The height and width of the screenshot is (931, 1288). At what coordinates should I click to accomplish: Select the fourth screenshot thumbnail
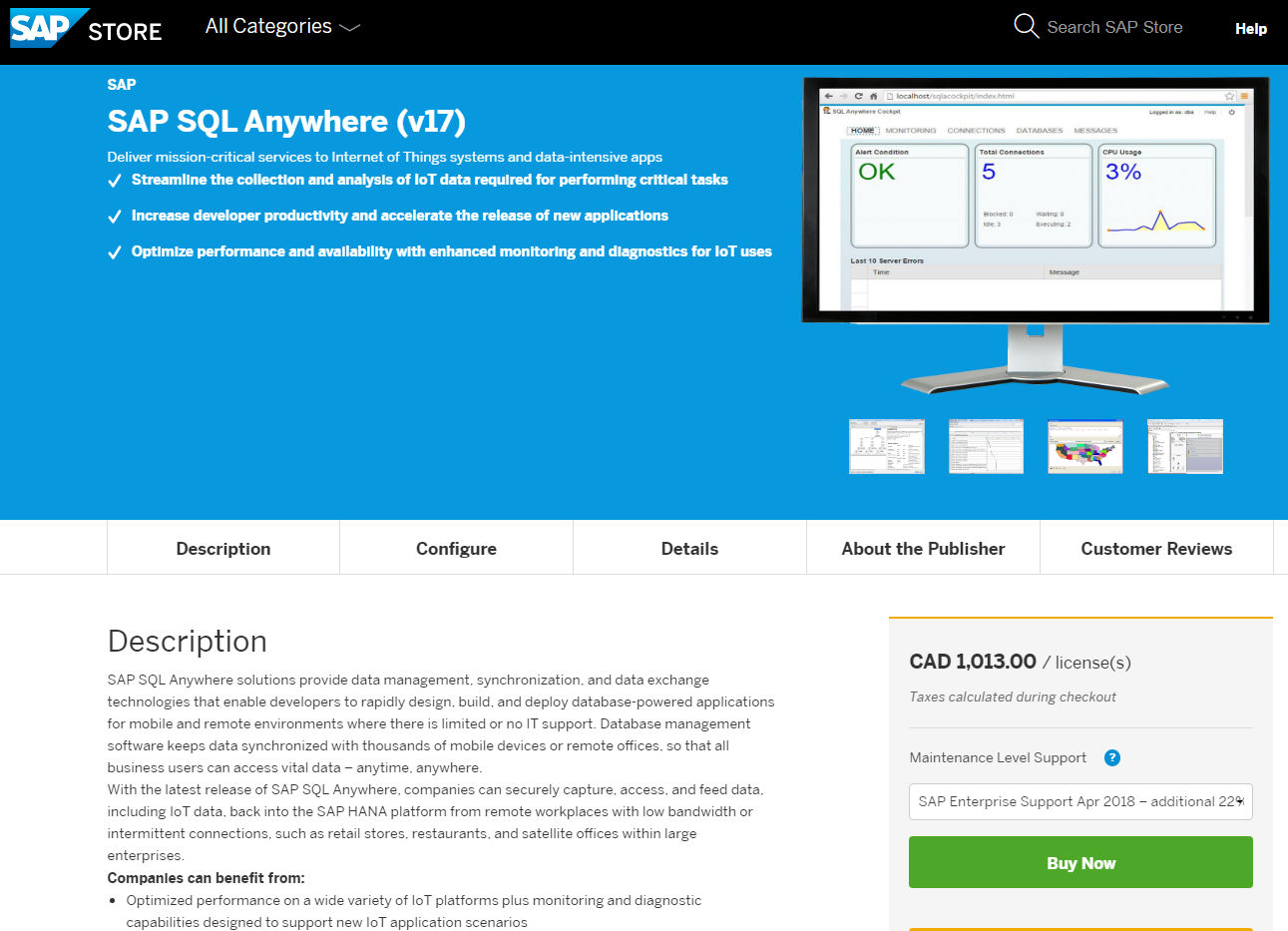(1185, 446)
